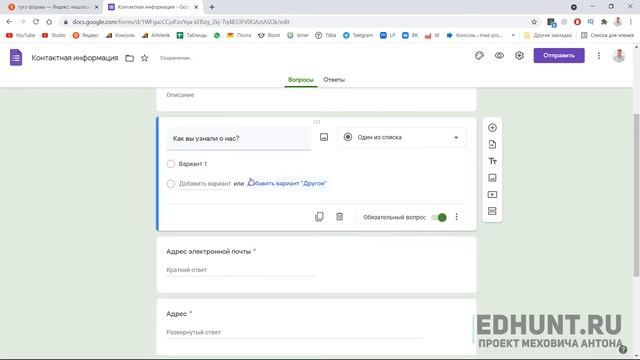The width and height of the screenshot is (640, 360).
Task: Click the Развернутый ответ placeholder
Action: click(193, 332)
